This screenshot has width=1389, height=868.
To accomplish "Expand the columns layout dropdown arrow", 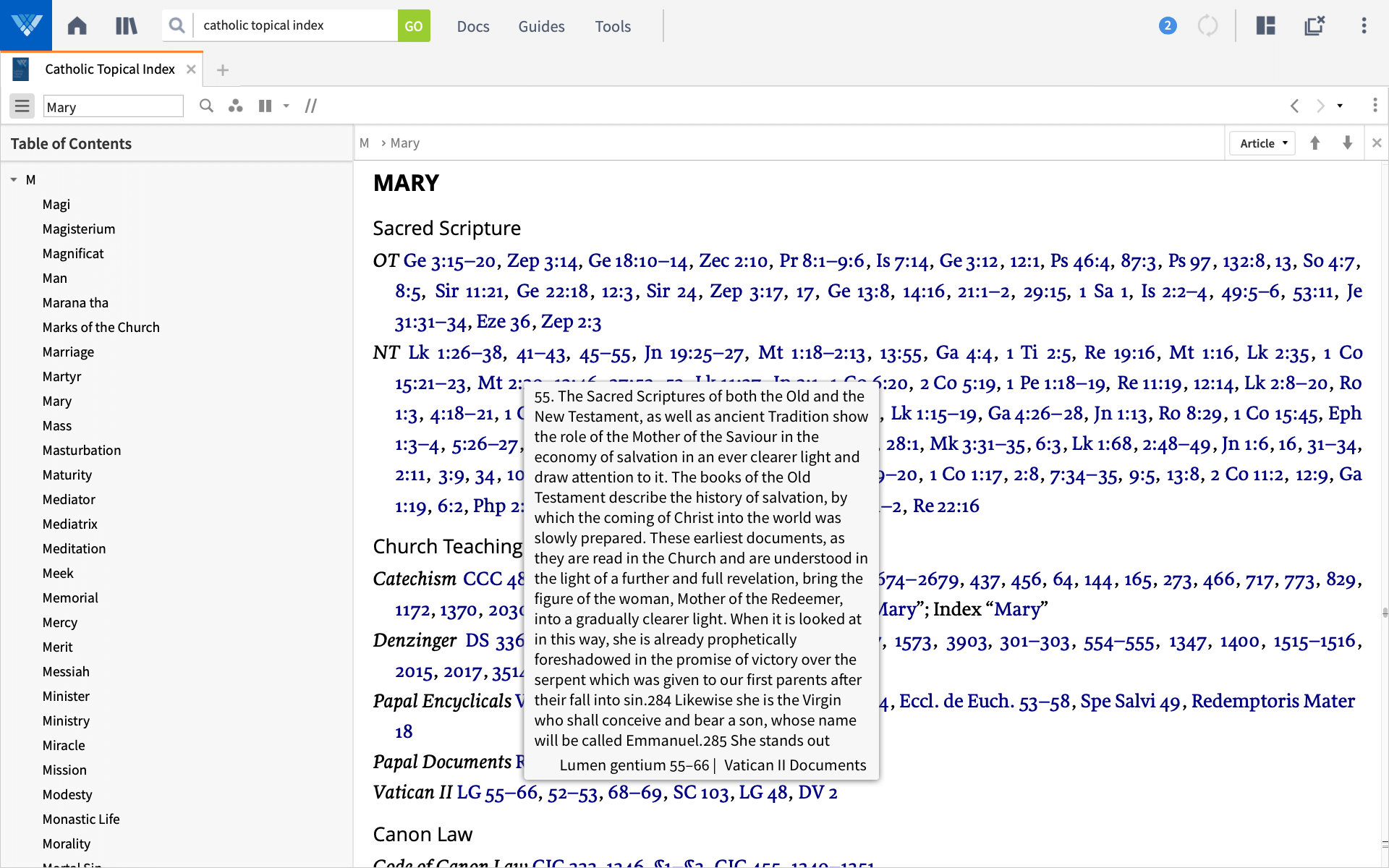I will coord(286,106).
